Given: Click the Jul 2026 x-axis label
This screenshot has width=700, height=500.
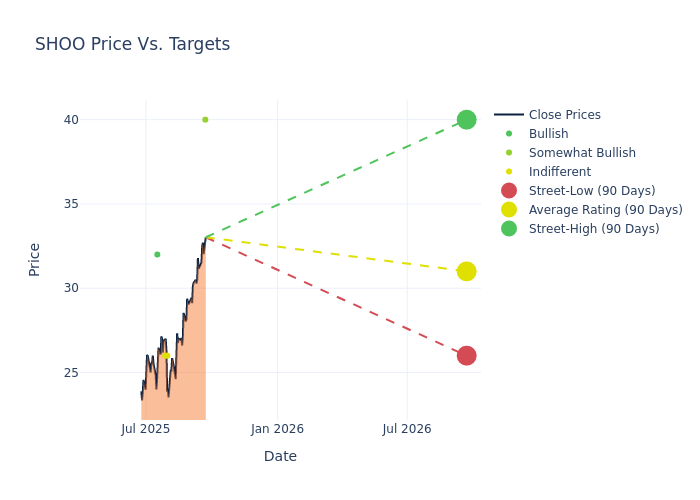Looking at the screenshot, I should pyautogui.click(x=407, y=429).
